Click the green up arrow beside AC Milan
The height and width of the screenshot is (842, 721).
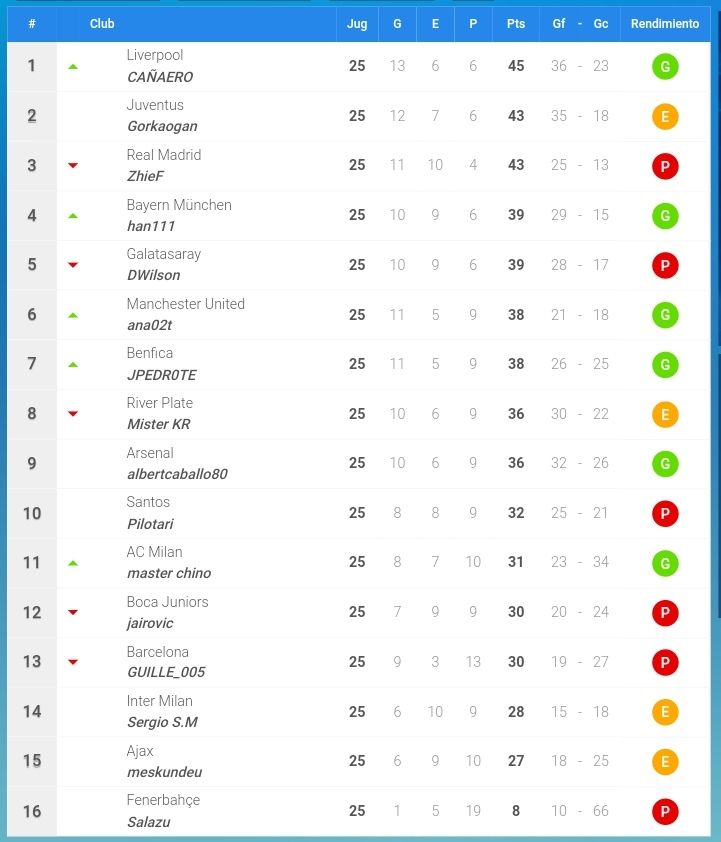[73, 563]
